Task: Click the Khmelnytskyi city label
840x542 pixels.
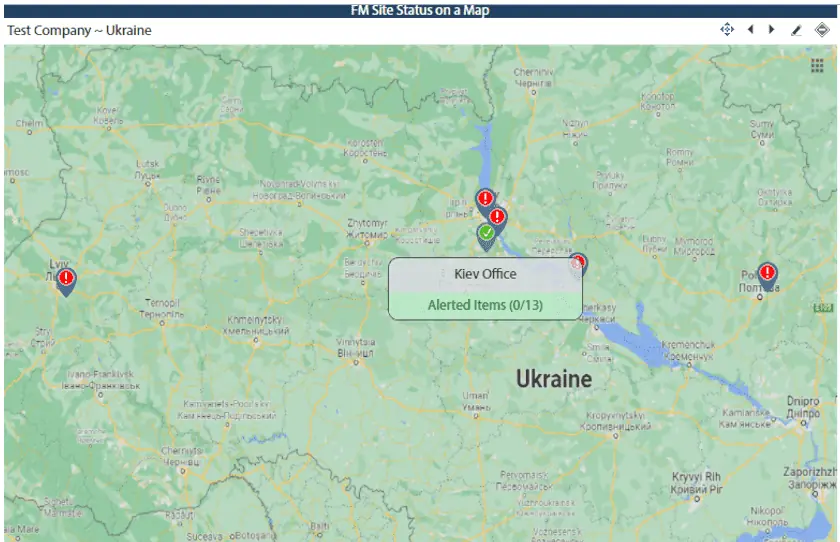Action: point(256,325)
